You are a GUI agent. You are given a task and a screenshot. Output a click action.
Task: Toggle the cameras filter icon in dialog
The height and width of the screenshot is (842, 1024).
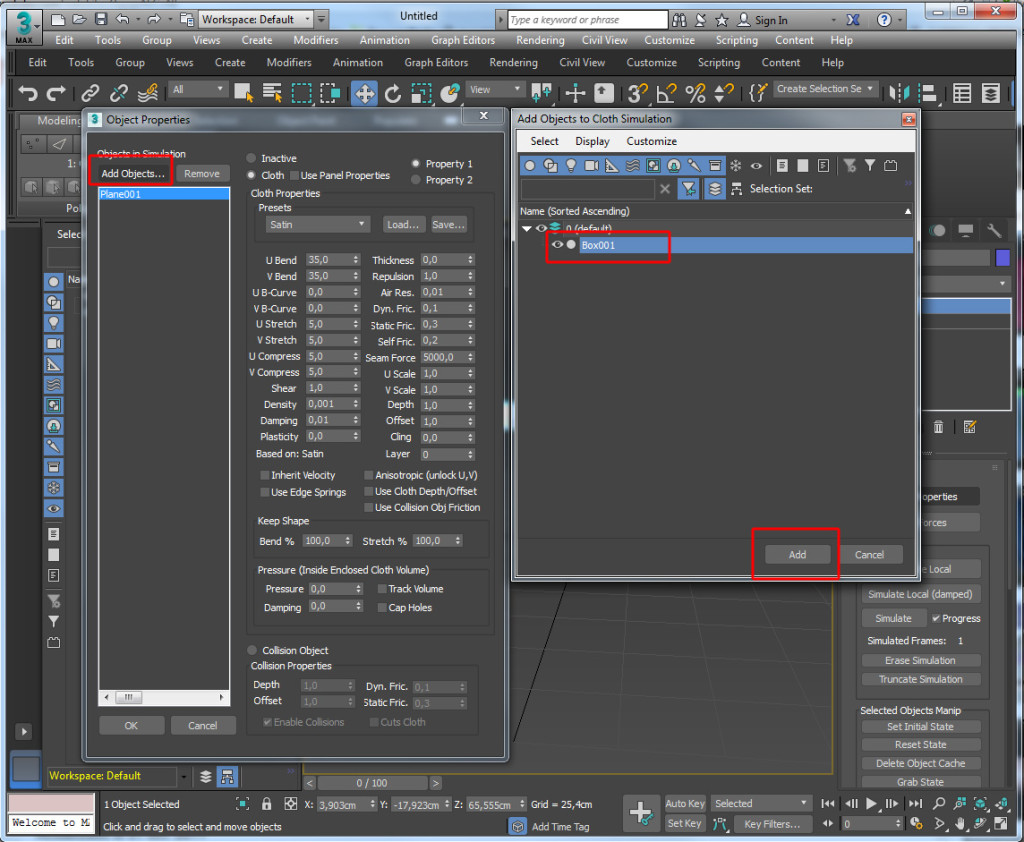(591, 165)
